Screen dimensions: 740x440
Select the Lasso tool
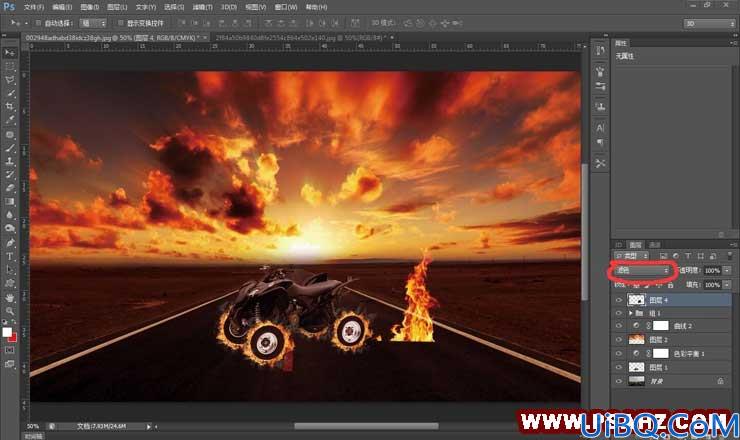pyautogui.click(x=9, y=80)
